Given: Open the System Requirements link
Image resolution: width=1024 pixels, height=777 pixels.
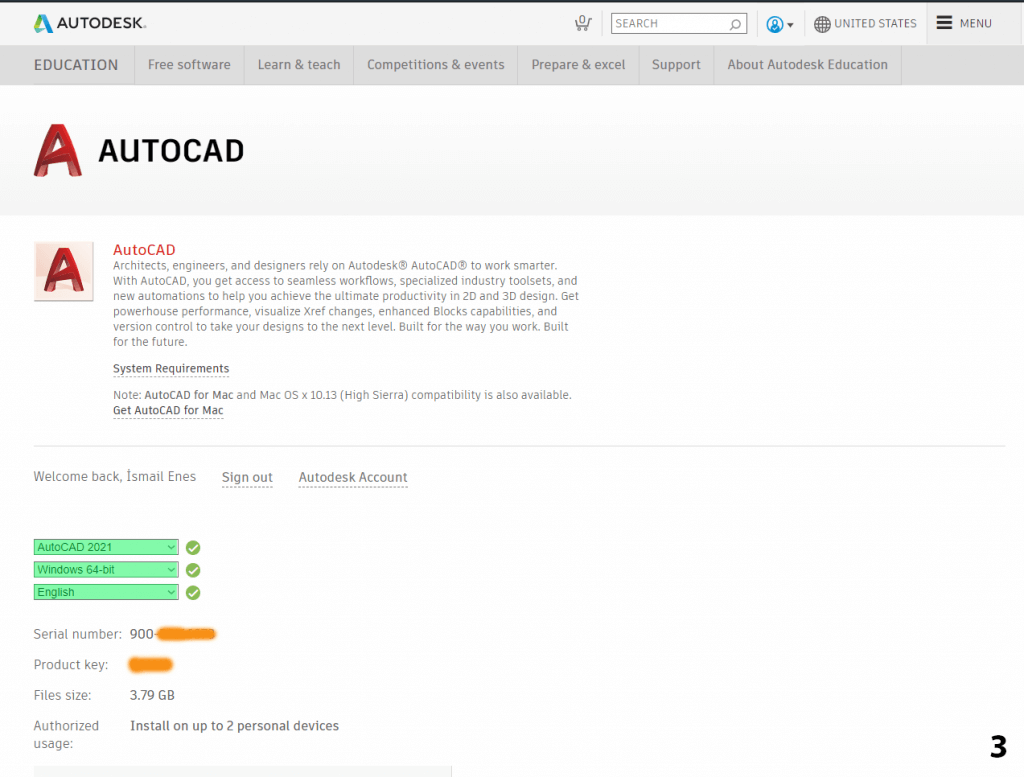Looking at the screenshot, I should point(170,368).
